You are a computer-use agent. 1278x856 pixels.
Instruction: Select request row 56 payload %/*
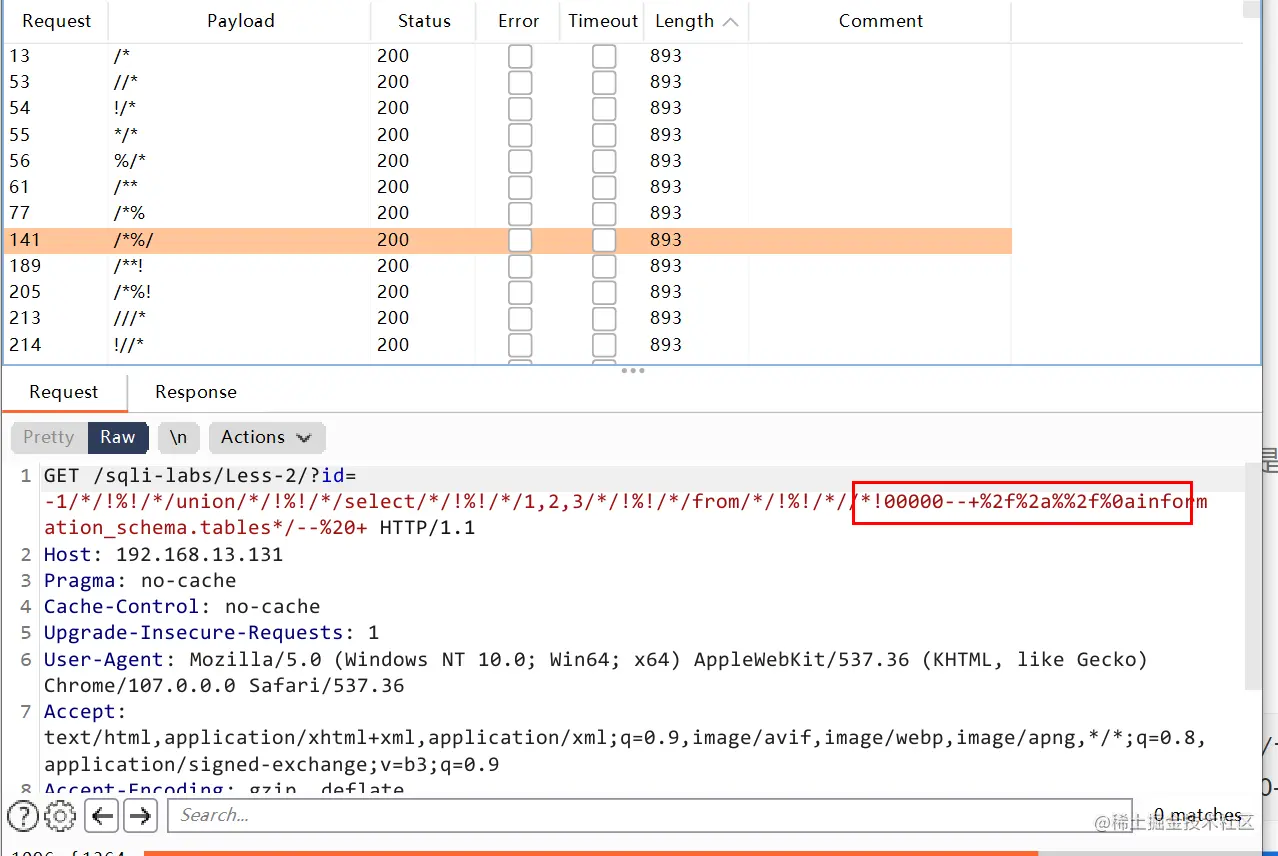[508, 161]
